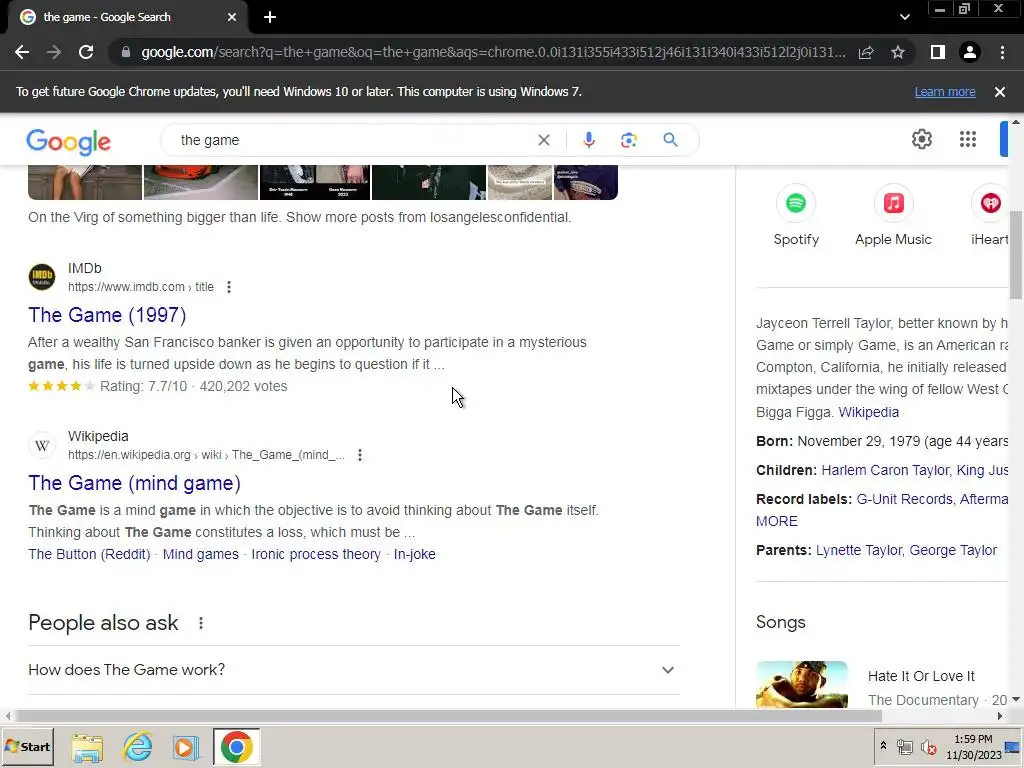
Task: Open Chrome three-dot menu
Action: [1002, 52]
